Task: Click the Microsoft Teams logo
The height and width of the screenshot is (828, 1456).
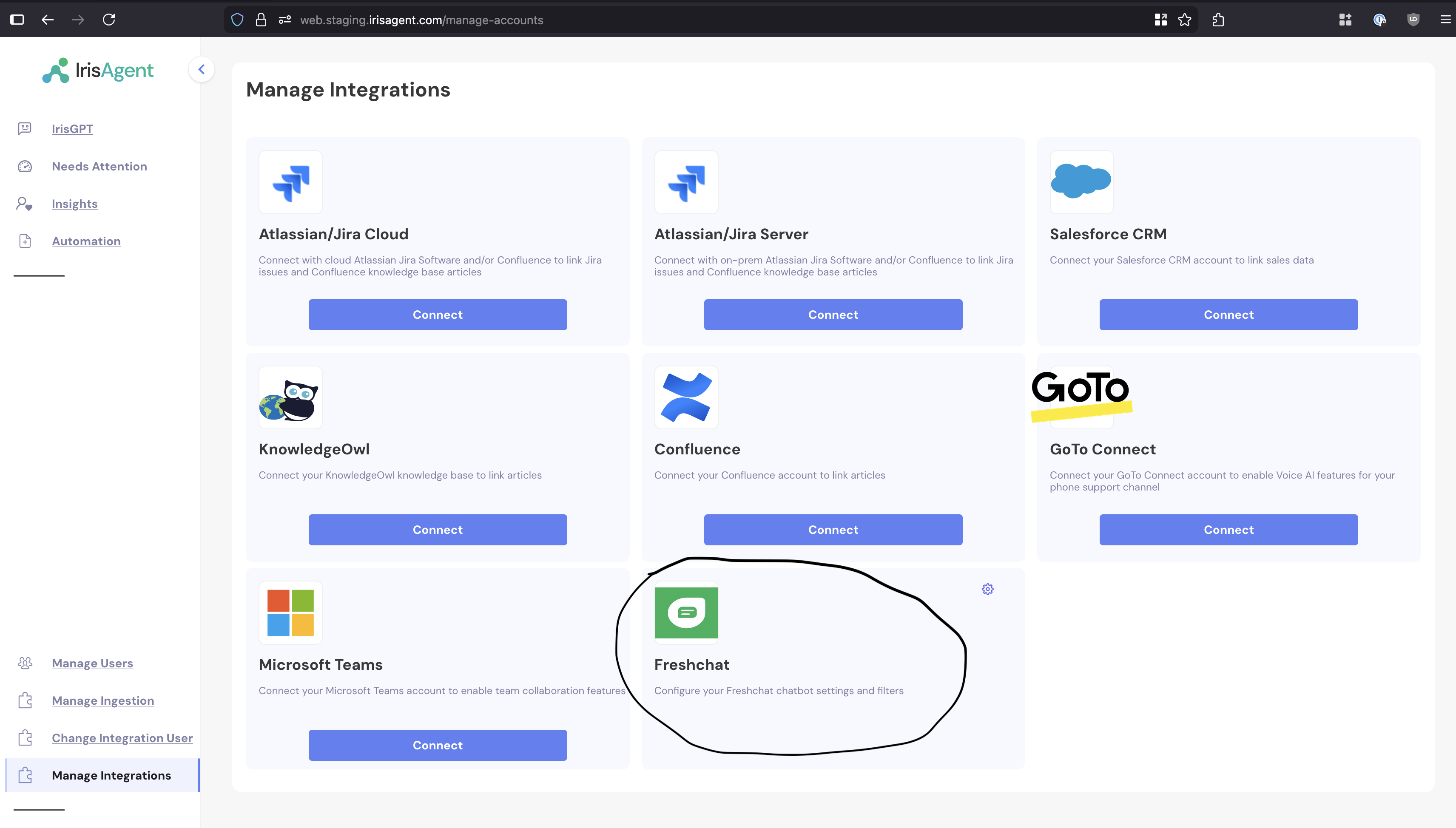Action: click(x=290, y=612)
